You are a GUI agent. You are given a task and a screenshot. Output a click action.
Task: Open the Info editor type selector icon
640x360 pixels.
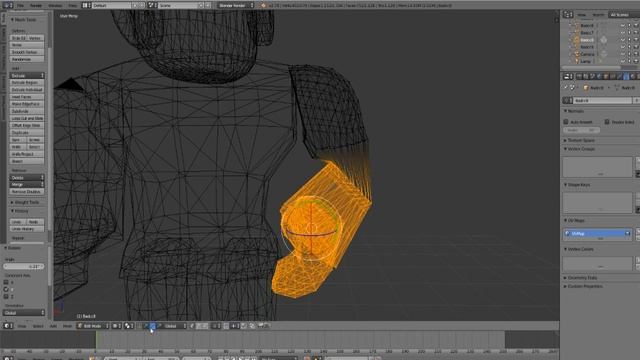tap(7, 5)
